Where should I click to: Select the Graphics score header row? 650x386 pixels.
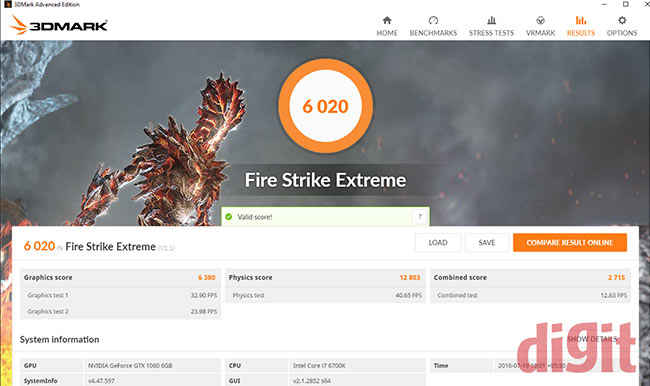[x=120, y=277]
